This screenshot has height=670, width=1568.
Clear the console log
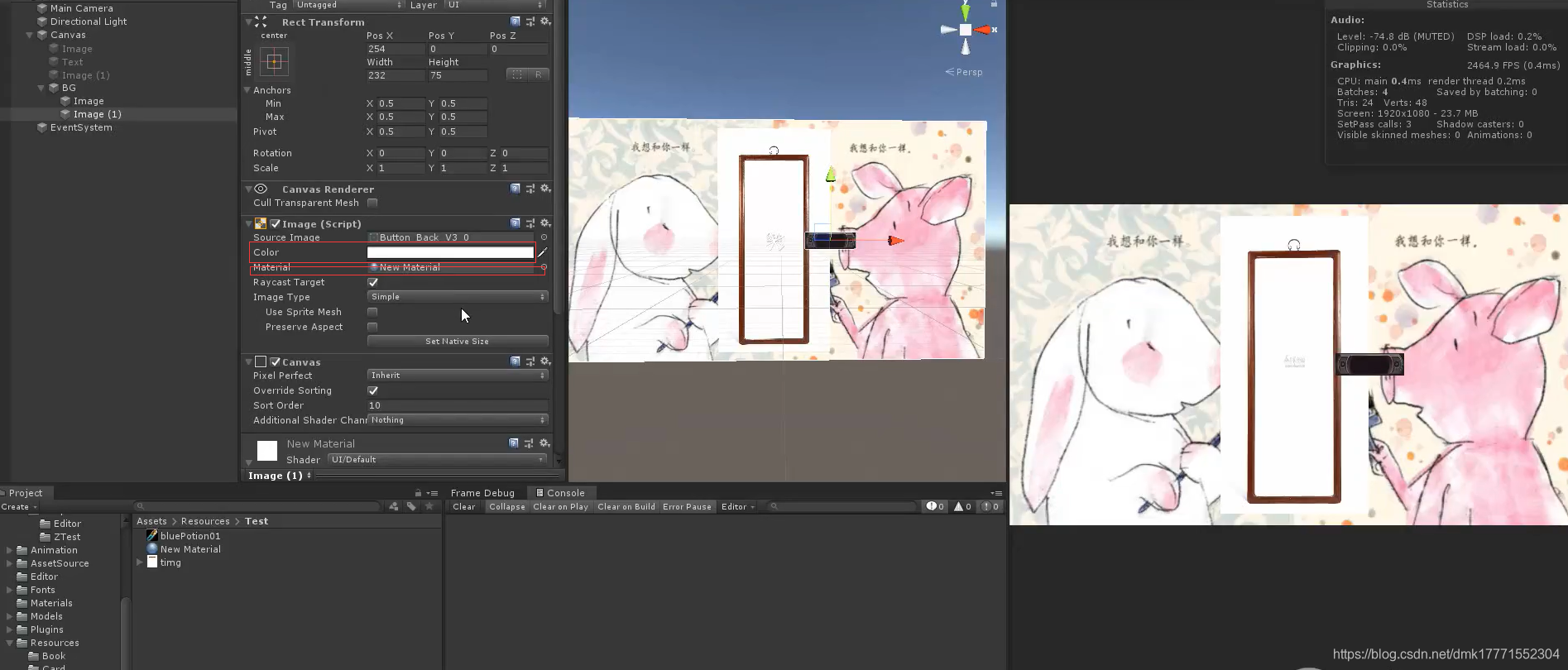point(464,506)
